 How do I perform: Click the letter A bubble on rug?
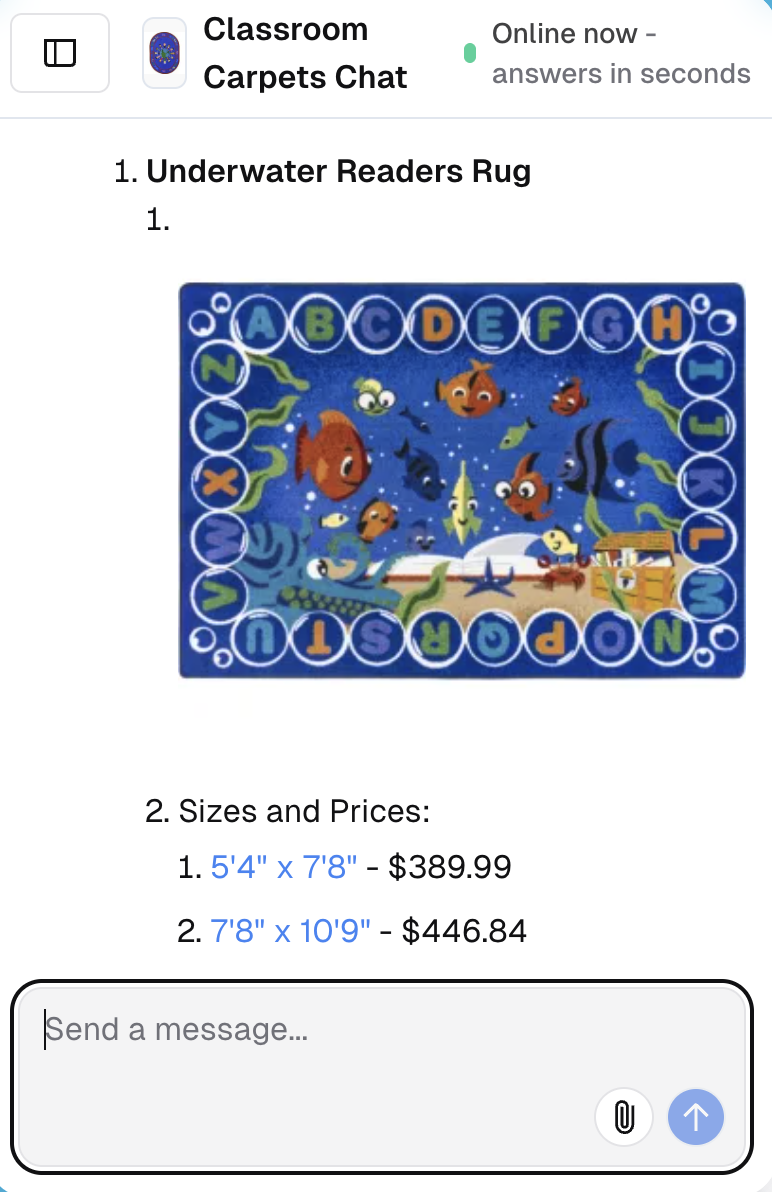(x=261, y=323)
